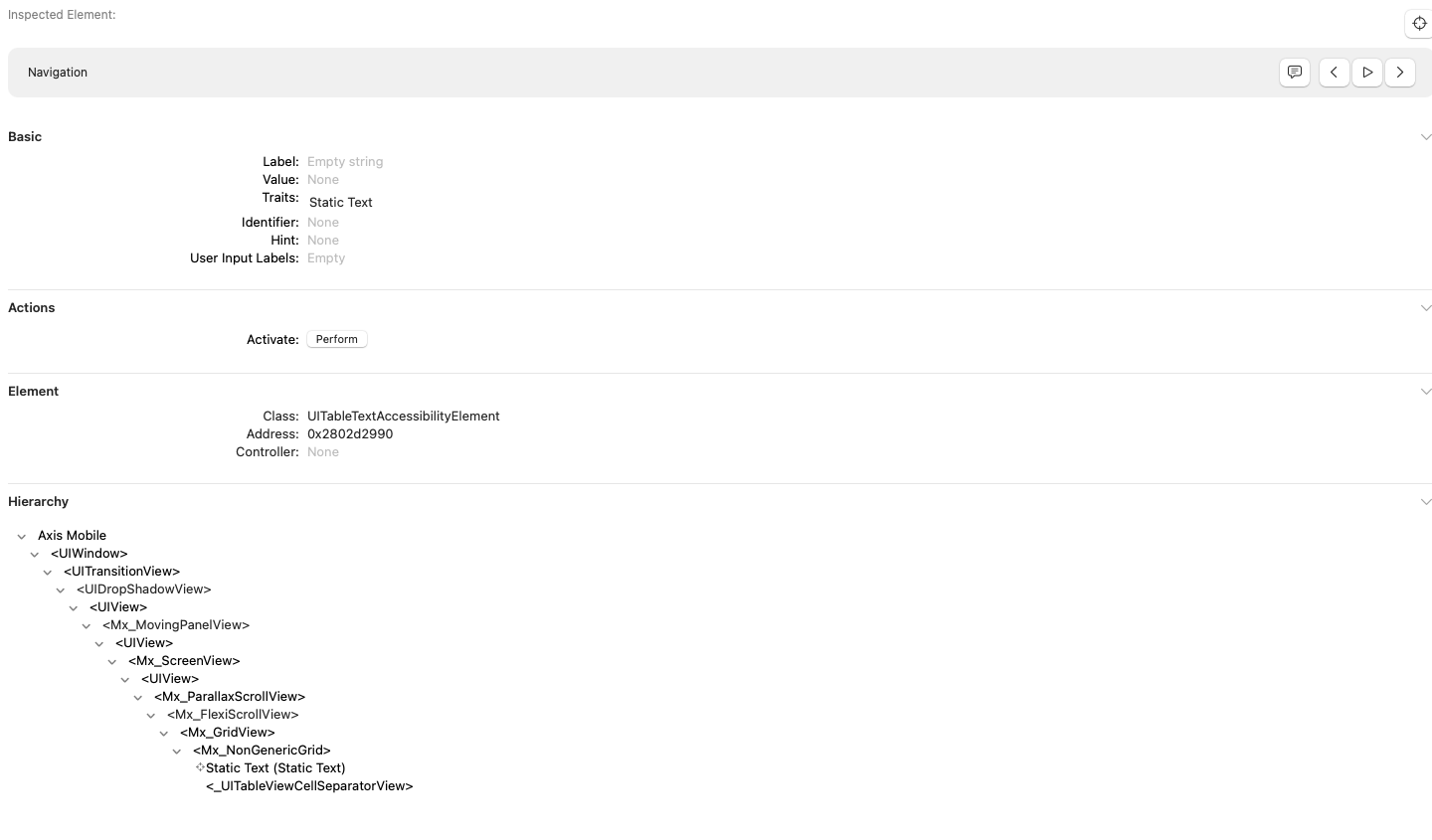This screenshot has width=1432, height=840.
Task: Toggle the speak element speech bubble icon
Action: coord(1295,73)
